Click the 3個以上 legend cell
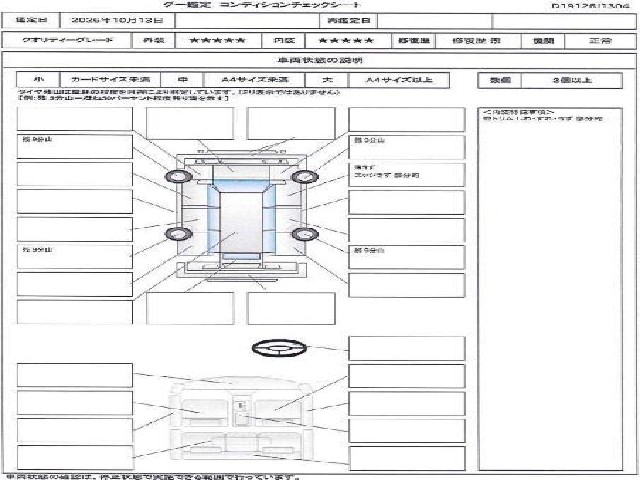This screenshot has width=640, height=480. click(571, 80)
